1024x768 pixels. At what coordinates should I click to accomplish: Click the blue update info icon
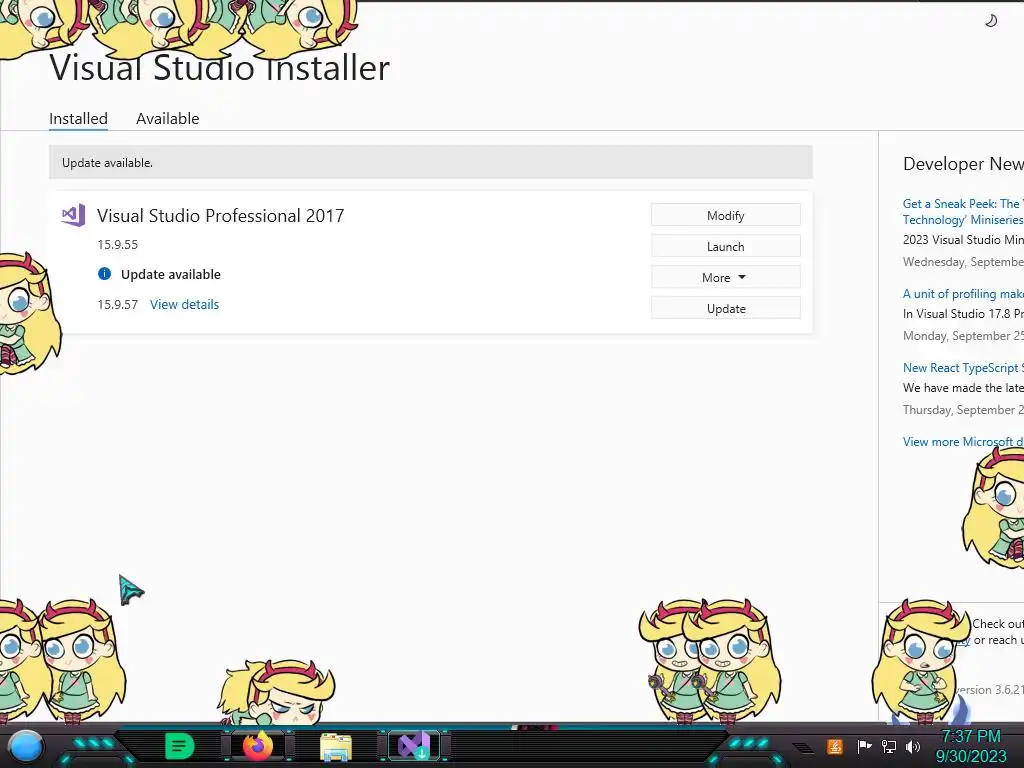(104, 274)
